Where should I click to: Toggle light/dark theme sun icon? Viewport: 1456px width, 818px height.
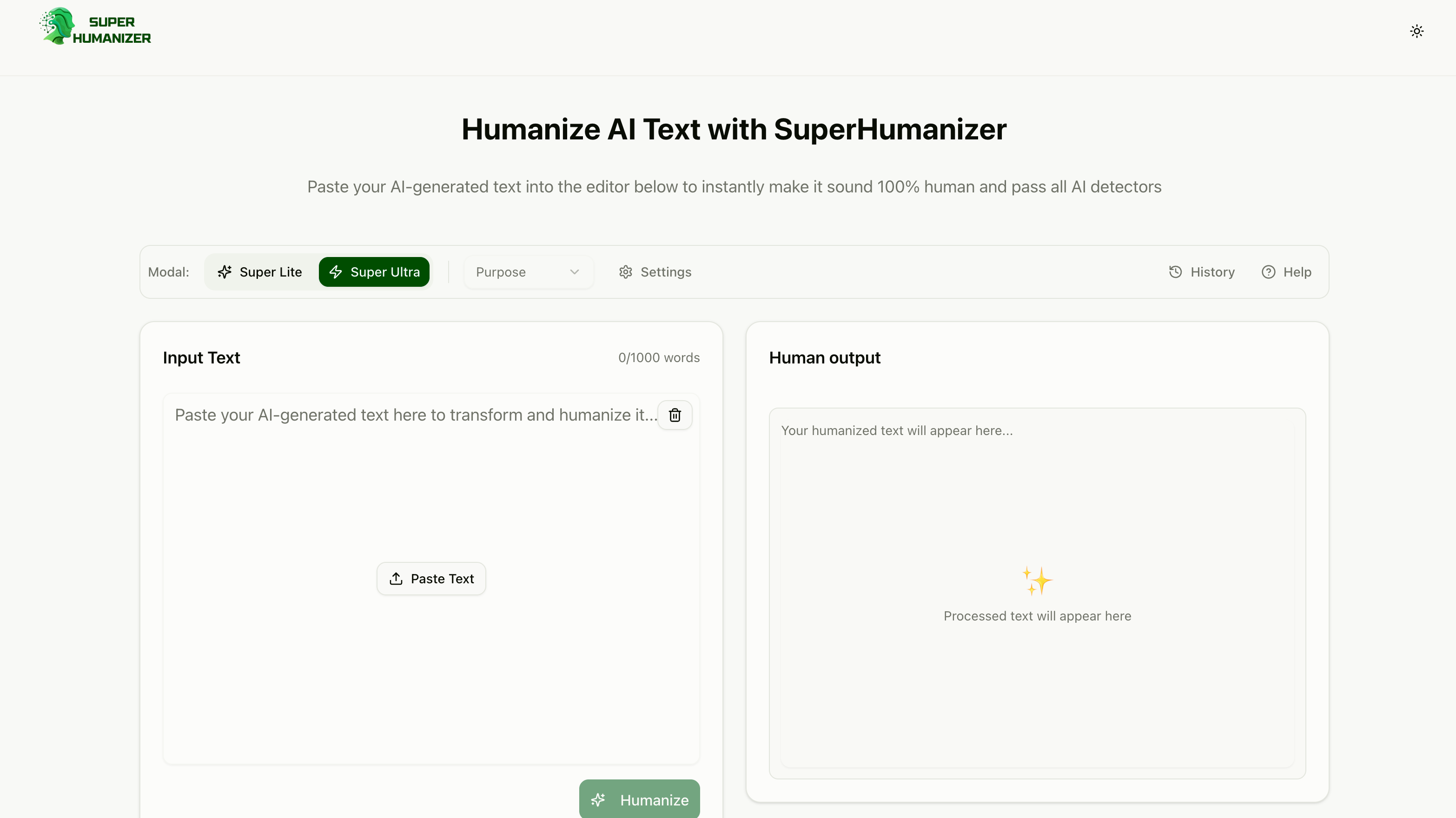pos(1416,31)
